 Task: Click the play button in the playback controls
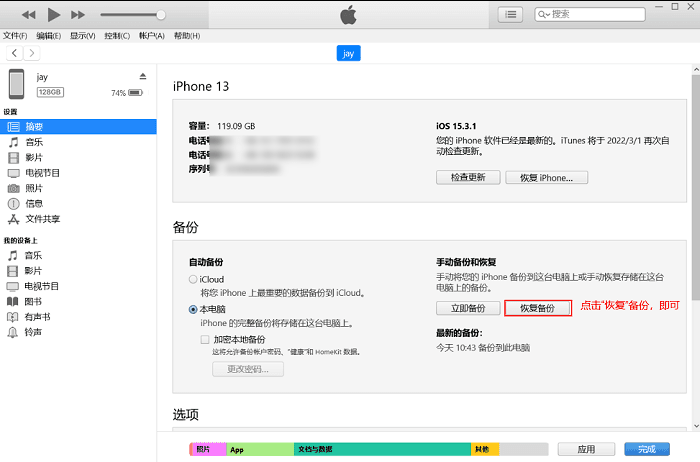pyautogui.click(x=54, y=15)
